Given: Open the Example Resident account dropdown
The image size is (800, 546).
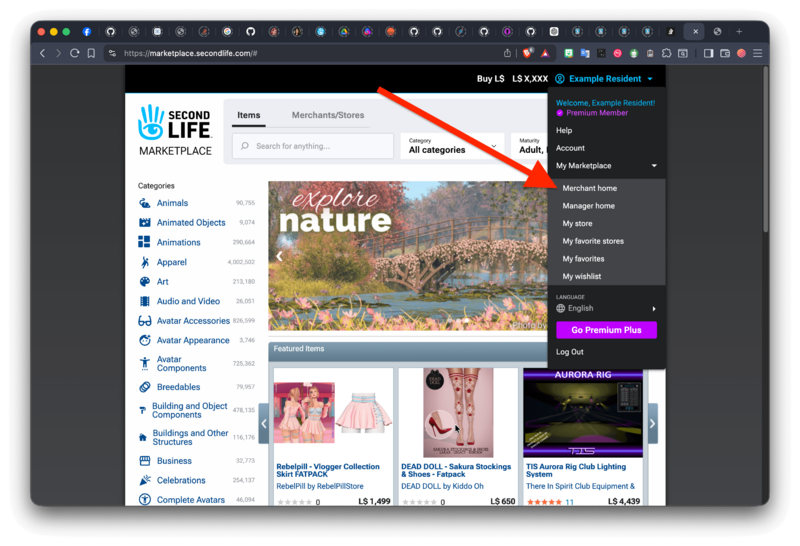Looking at the screenshot, I should pos(604,79).
